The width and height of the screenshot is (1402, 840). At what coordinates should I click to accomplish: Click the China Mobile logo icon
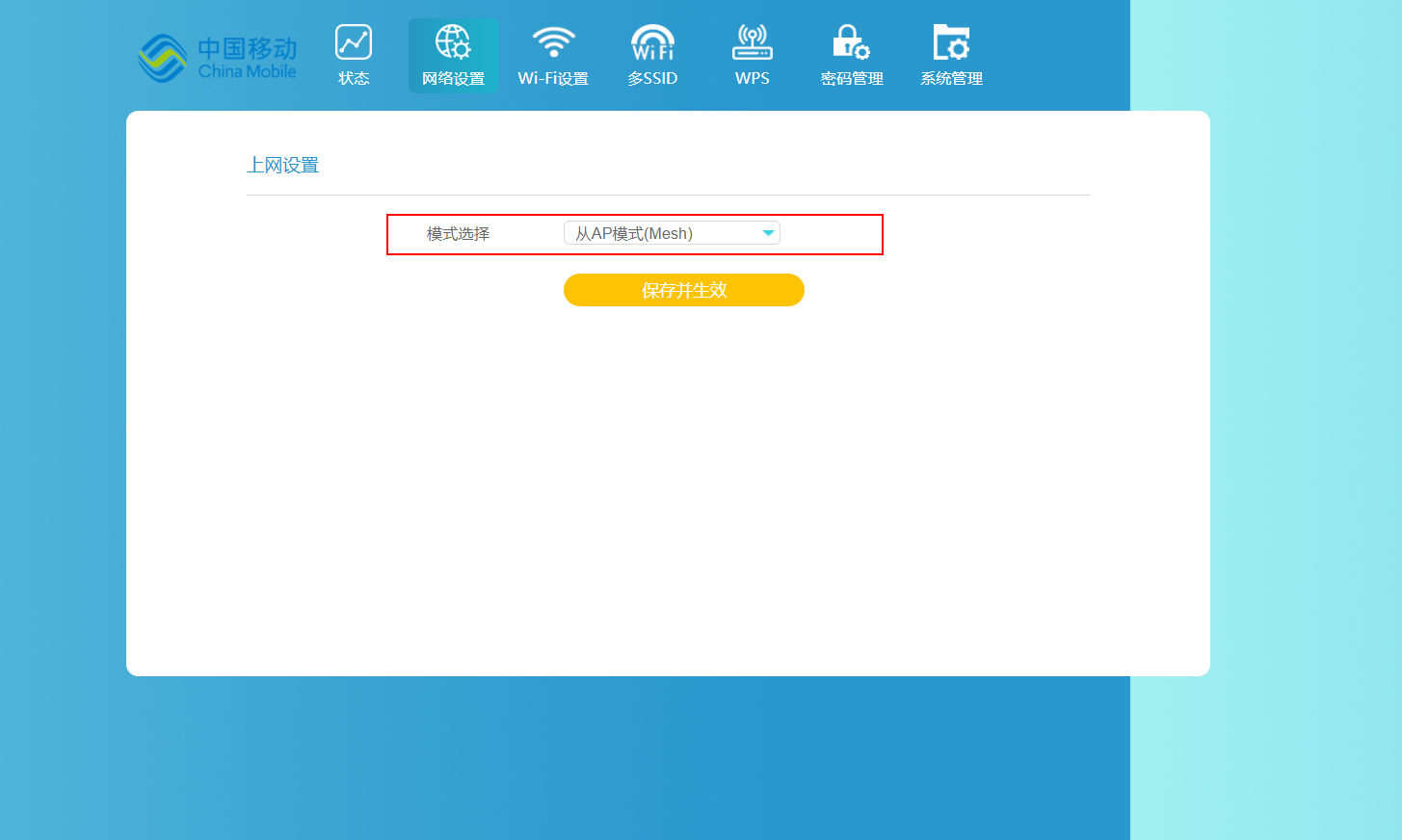(x=162, y=59)
